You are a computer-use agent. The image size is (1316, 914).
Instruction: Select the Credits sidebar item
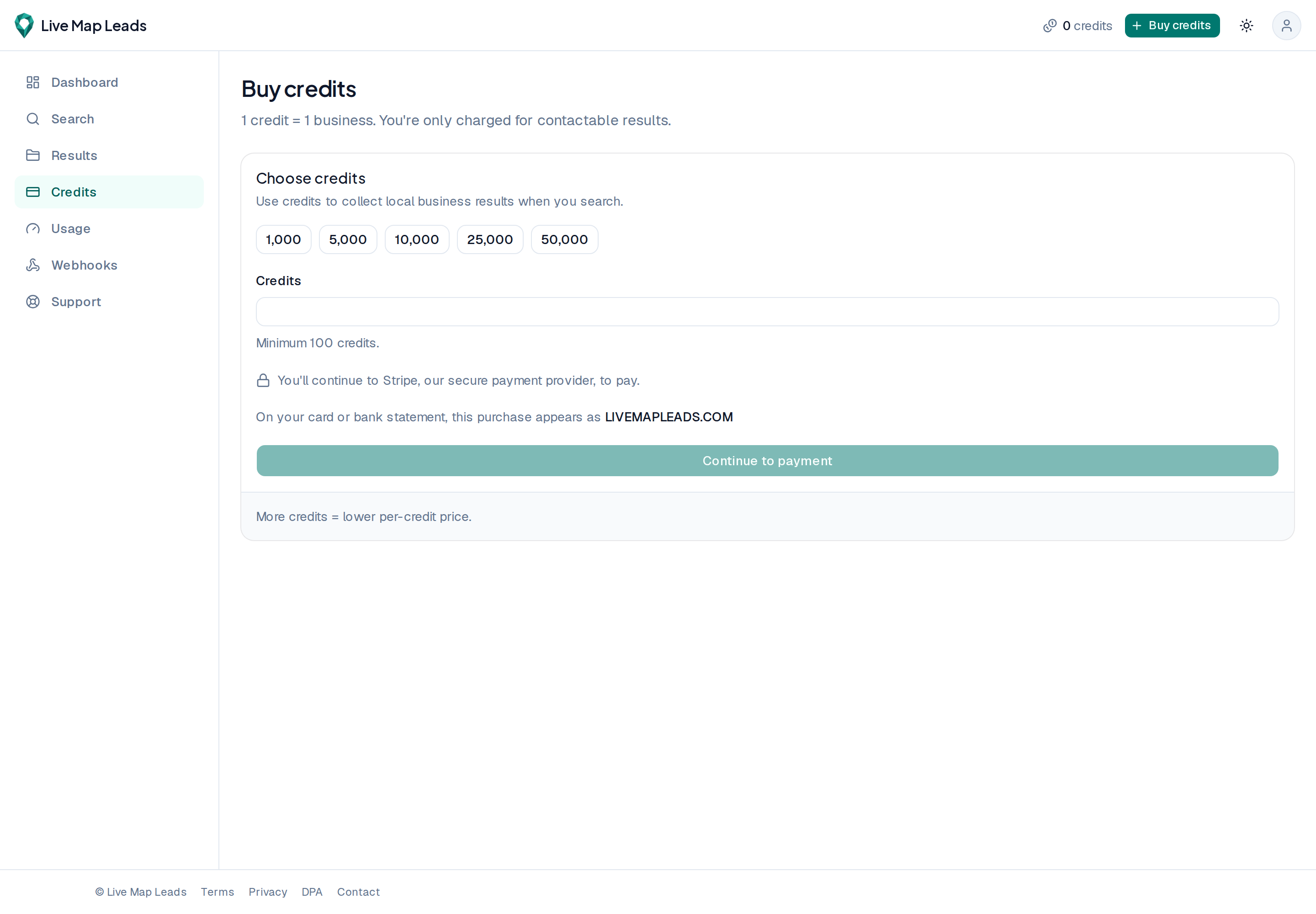[109, 192]
